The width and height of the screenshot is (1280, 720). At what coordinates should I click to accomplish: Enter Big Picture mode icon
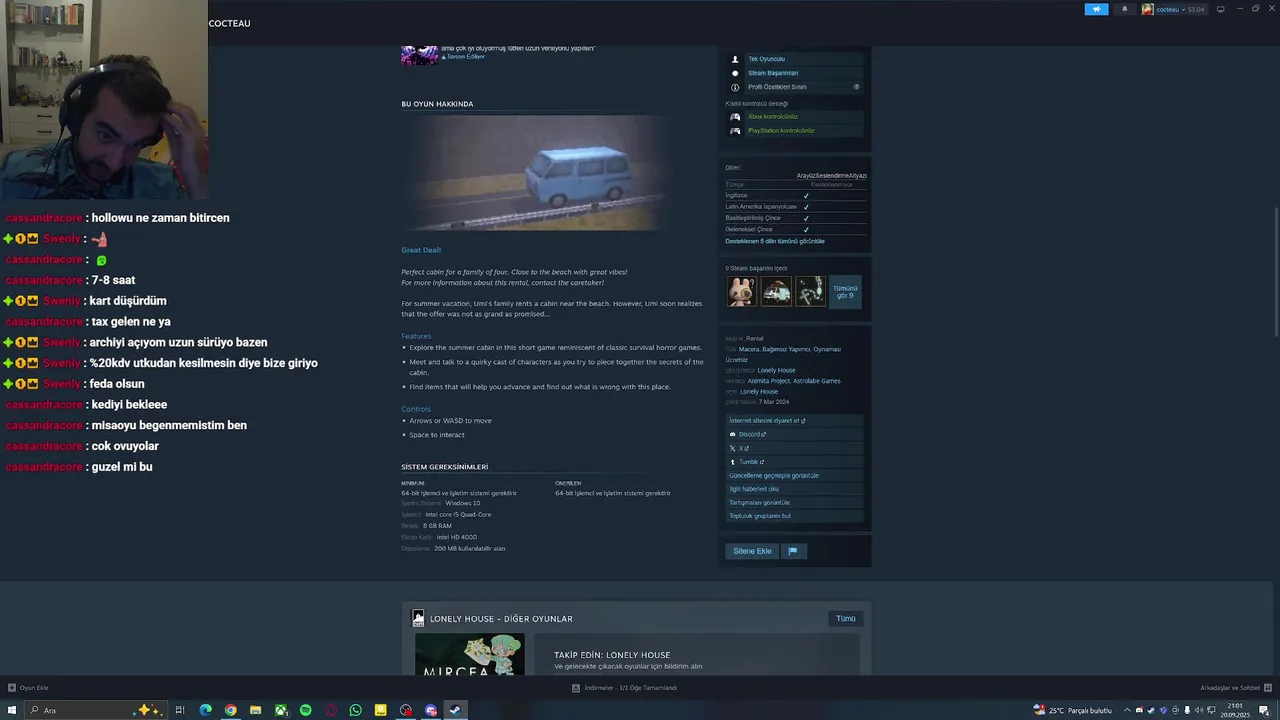pos(1220,9)
